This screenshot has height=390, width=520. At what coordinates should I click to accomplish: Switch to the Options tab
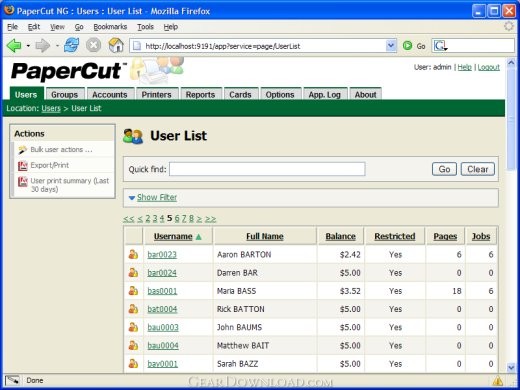tap(280, 94)
